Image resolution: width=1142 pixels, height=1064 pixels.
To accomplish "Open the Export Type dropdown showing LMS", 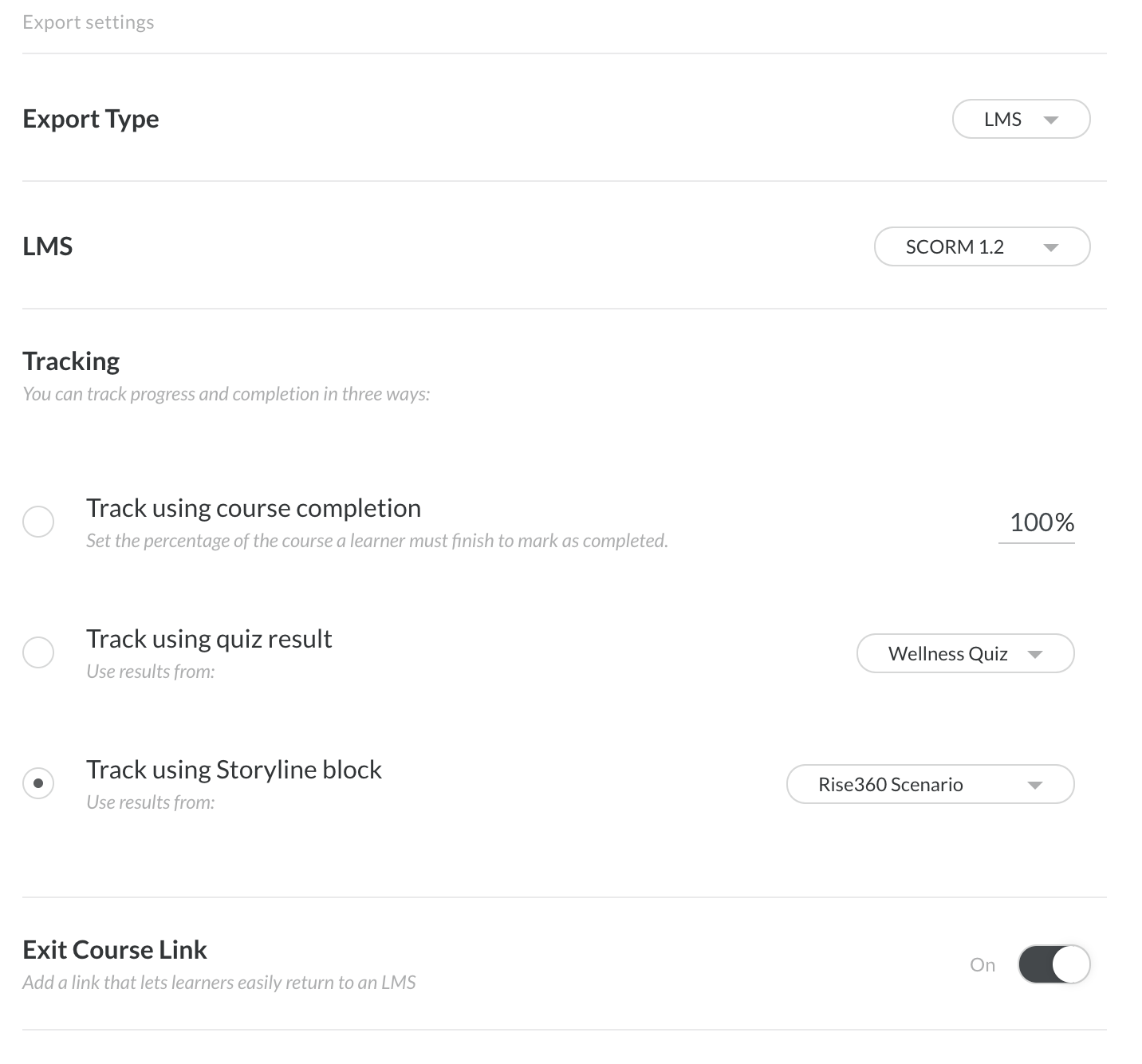I will pyautogui.click(x=1022, y=119).
